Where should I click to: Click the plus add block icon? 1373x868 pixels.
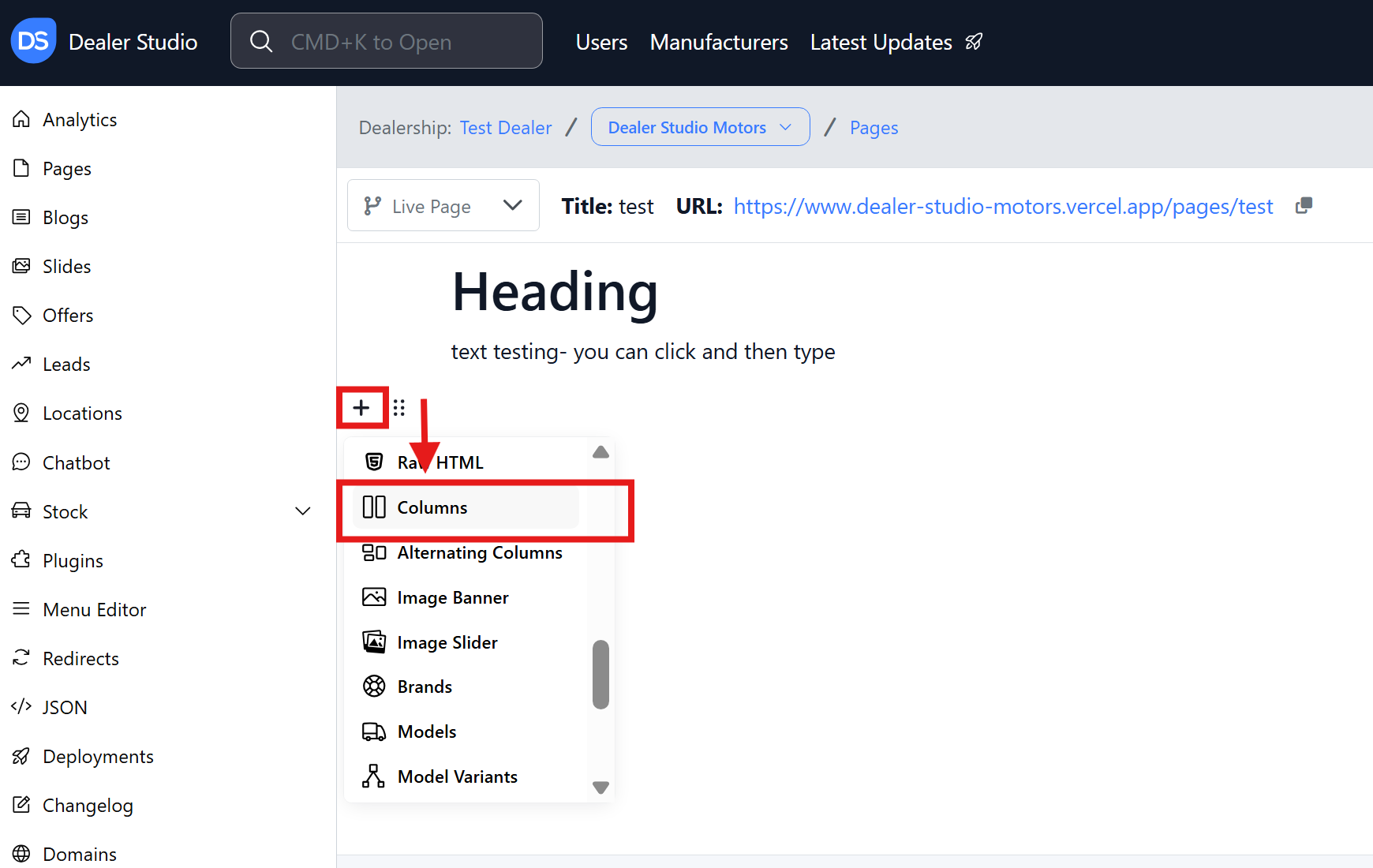pos(361,408)
